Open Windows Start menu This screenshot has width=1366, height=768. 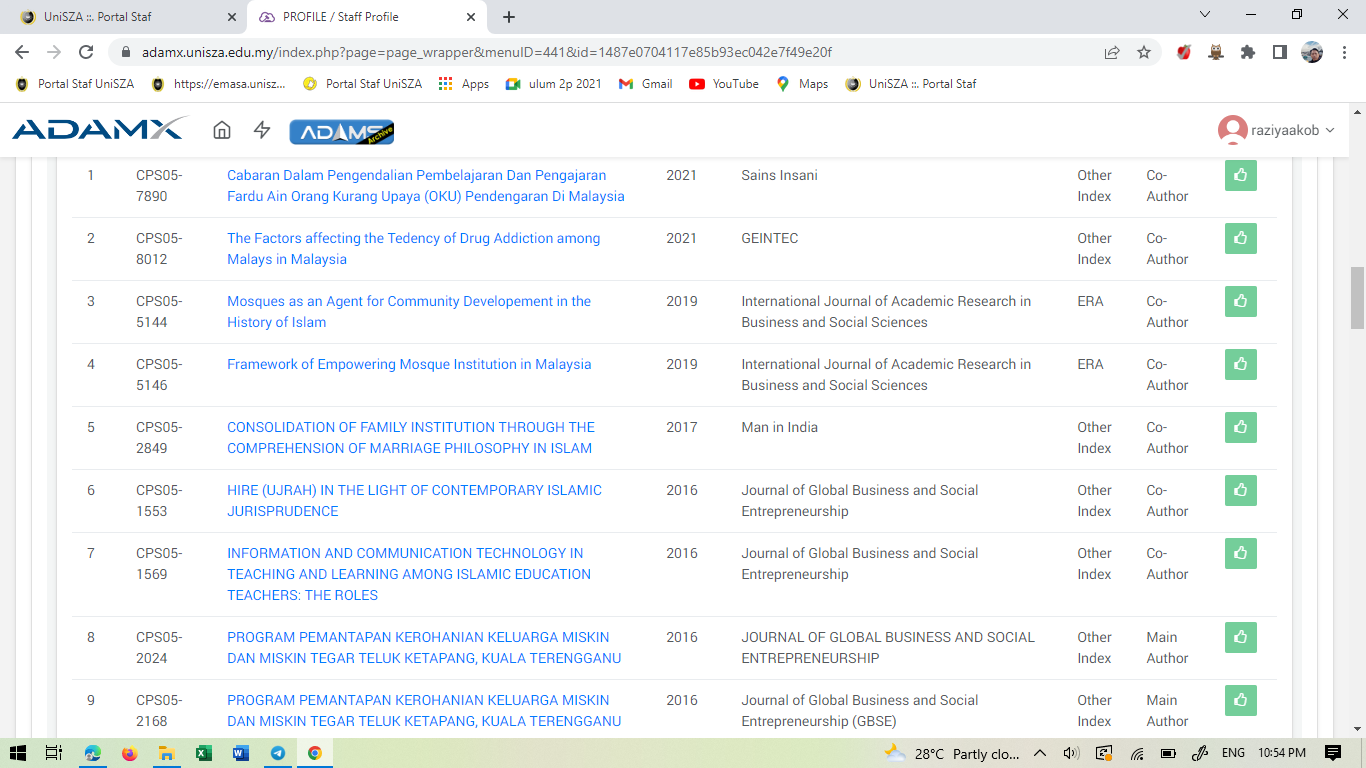[x=18, y=753]
